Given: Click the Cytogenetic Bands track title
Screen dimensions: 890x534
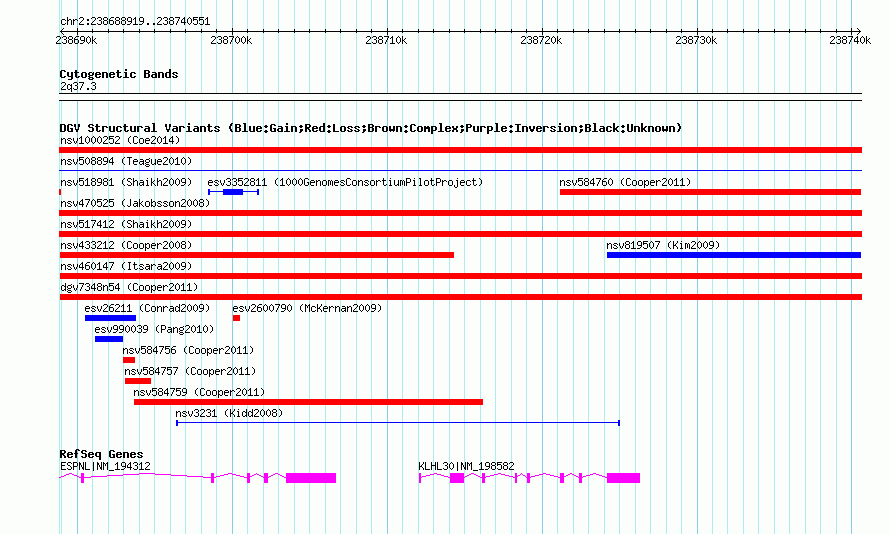Looking at the screenshot, I should click(x=119, y=74).
